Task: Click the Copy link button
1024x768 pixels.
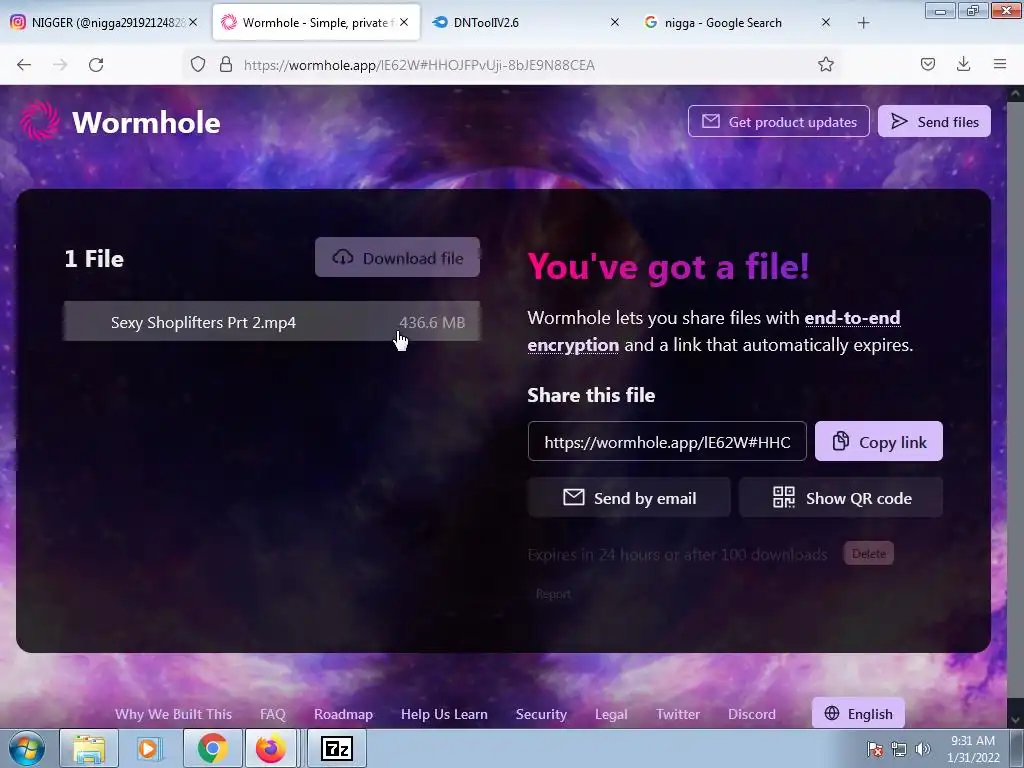Action: point(878,441)
